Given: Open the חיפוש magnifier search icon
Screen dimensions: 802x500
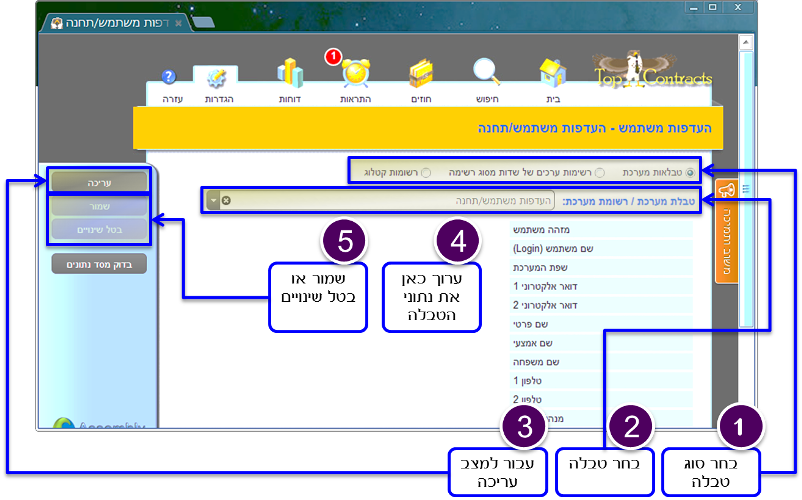Looking at the screenshot, I should (486, 72).
